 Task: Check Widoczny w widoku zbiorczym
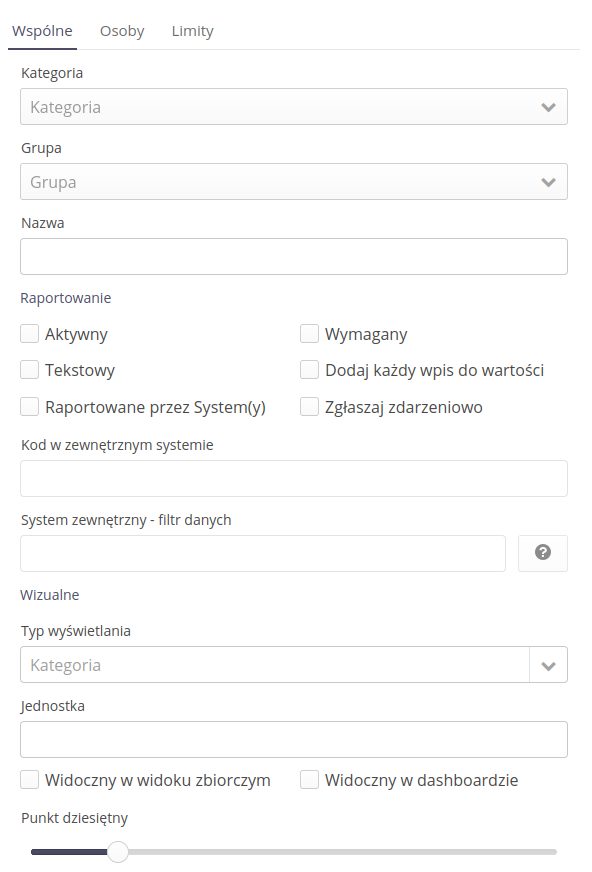[x=29, y=780]
